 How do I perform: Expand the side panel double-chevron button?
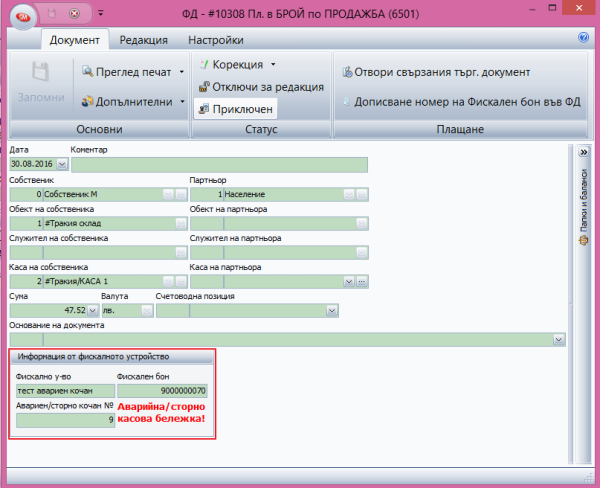point(584,152)
